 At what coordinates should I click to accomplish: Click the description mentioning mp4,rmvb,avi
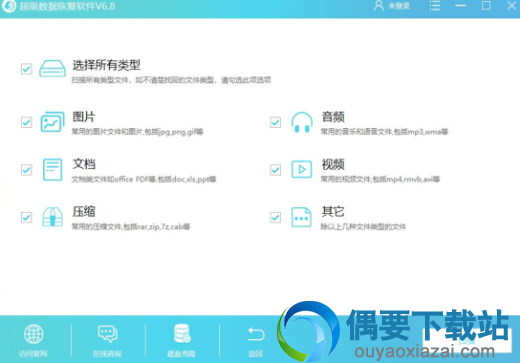(x=380, y=179)
